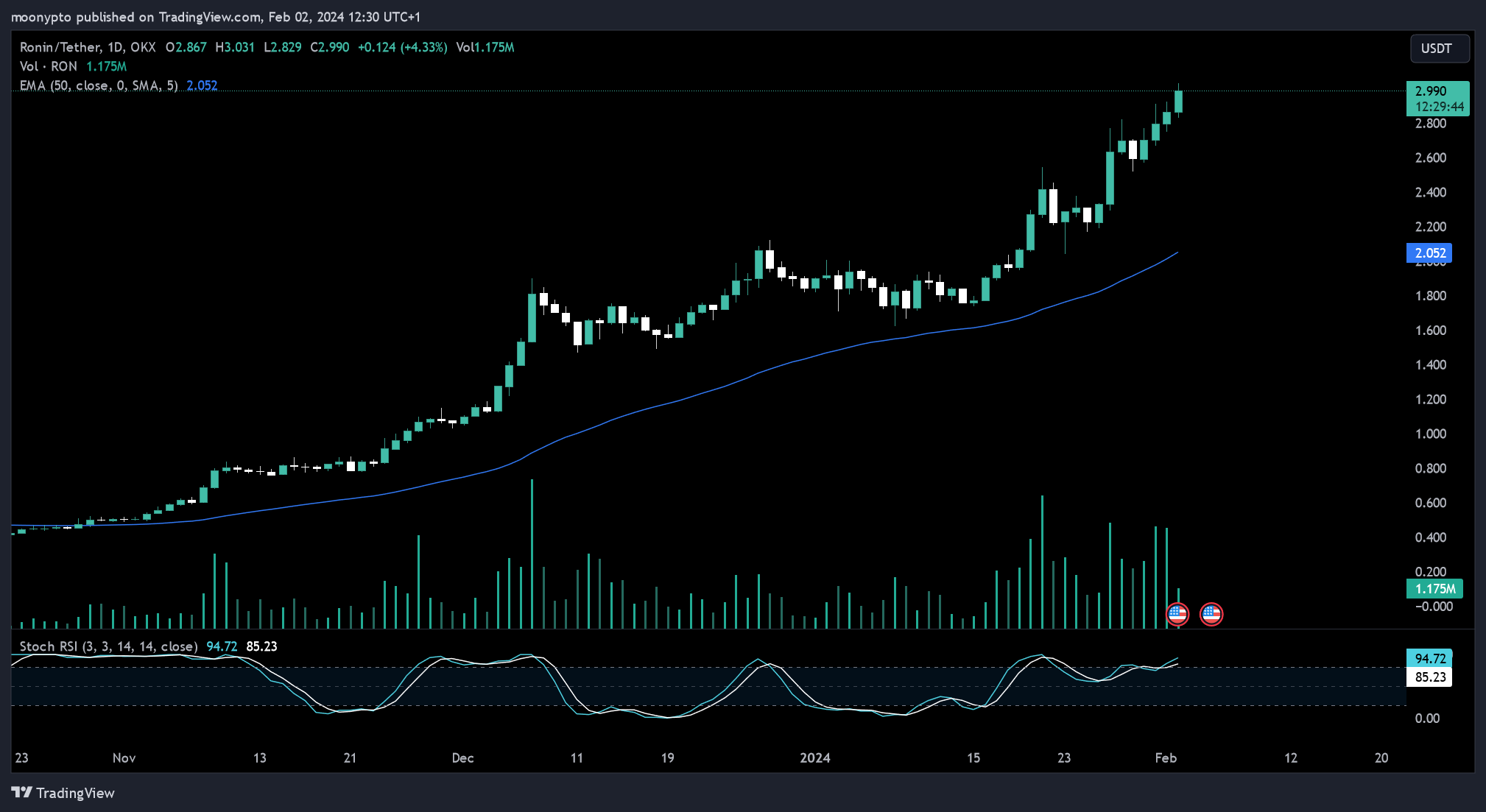
Task: Click the open price O2.867 in header
Action: [x=186, y=47]
